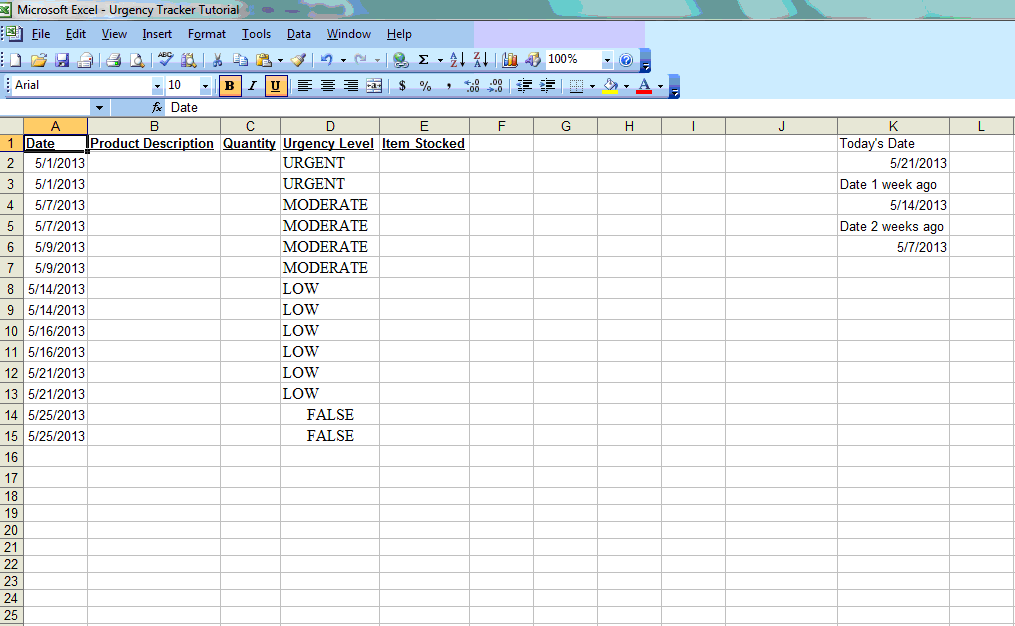The height and width of the screenshot is (626, 1015).
Task: Click the Insert Function fx button
Action: pos(155,107)
